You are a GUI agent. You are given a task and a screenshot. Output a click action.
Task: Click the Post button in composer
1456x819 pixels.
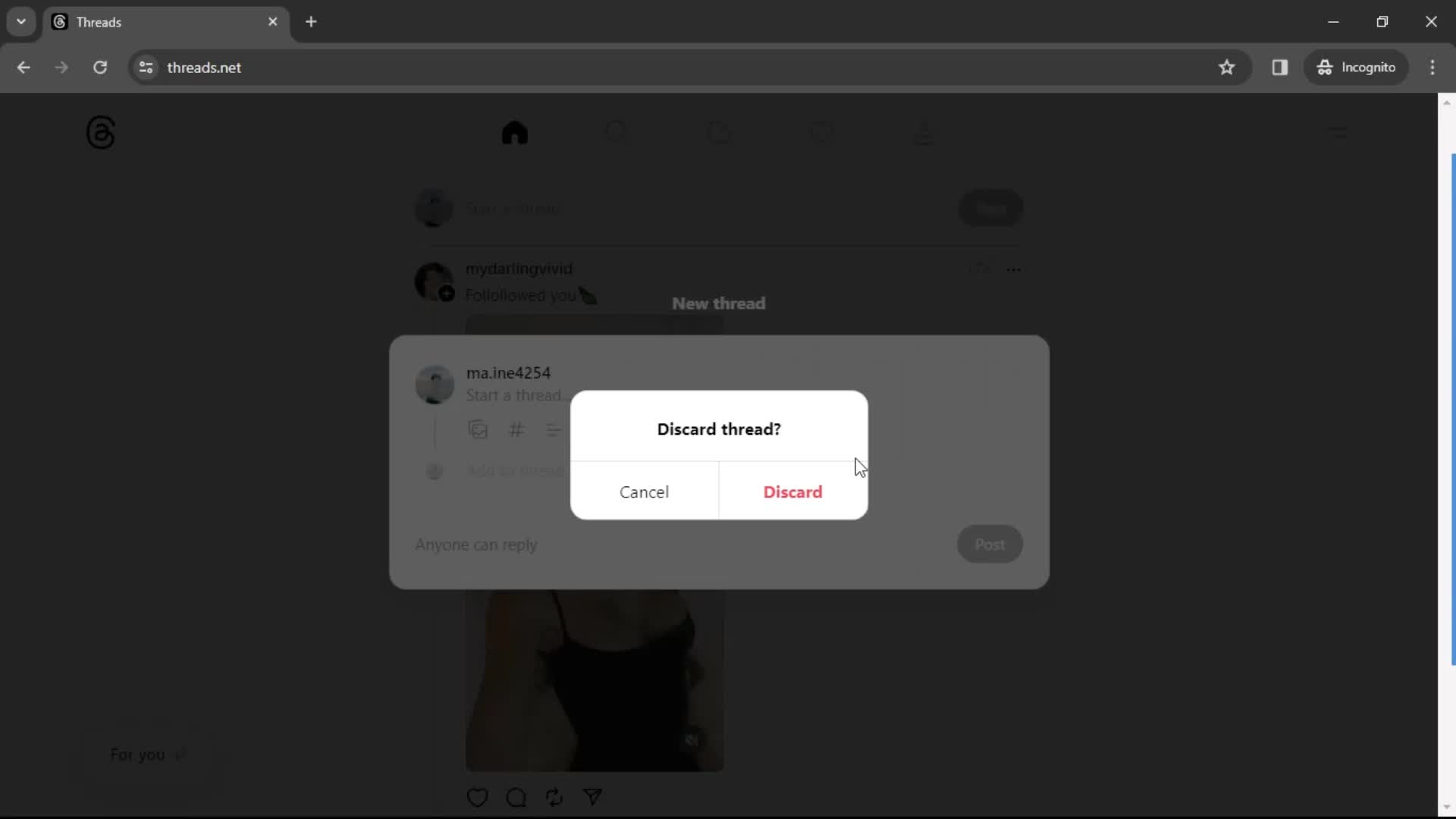point(989,543)
